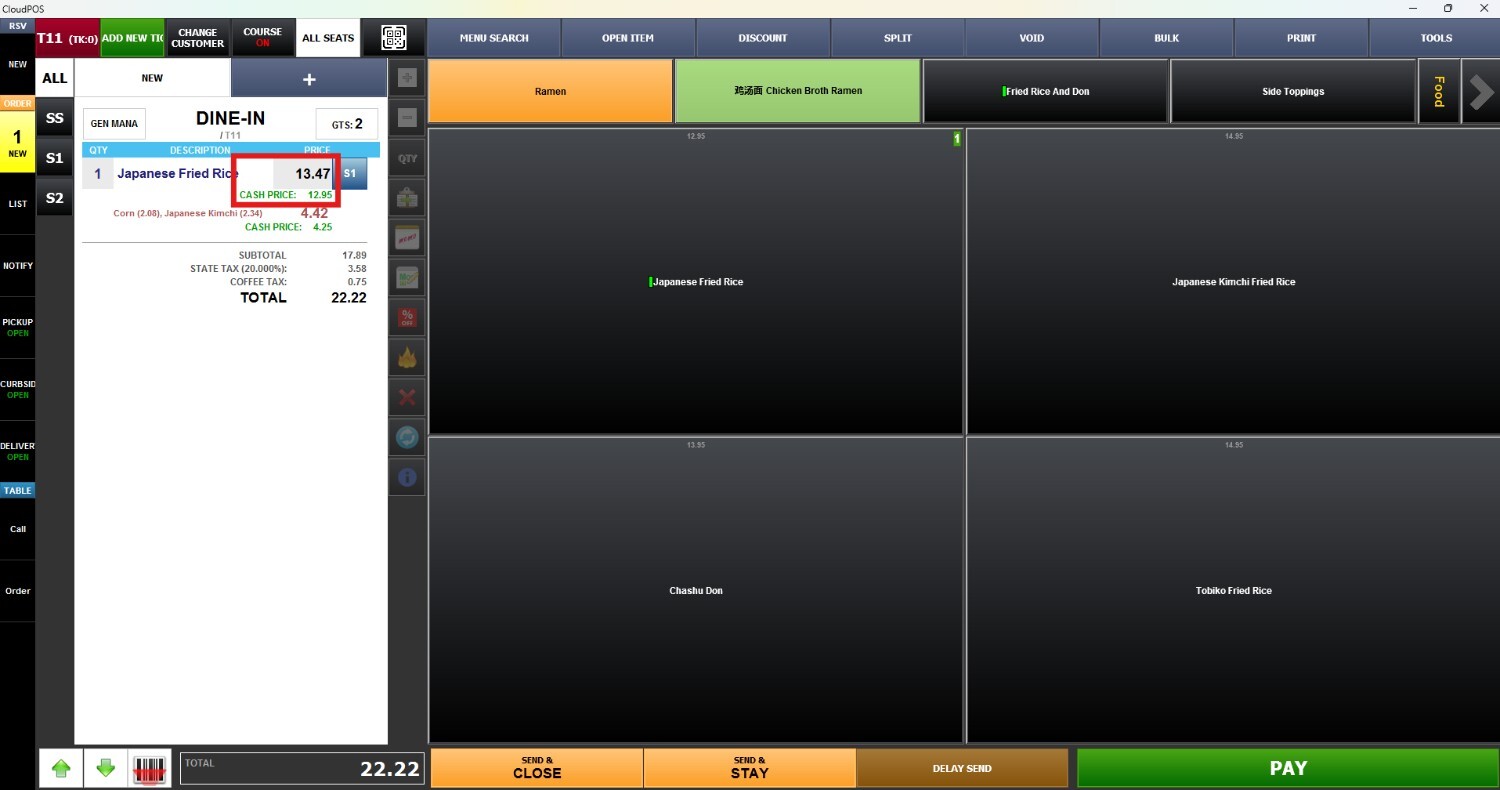
Task: Select seat S1 in seat list
Action: click(x=55, y=158)
